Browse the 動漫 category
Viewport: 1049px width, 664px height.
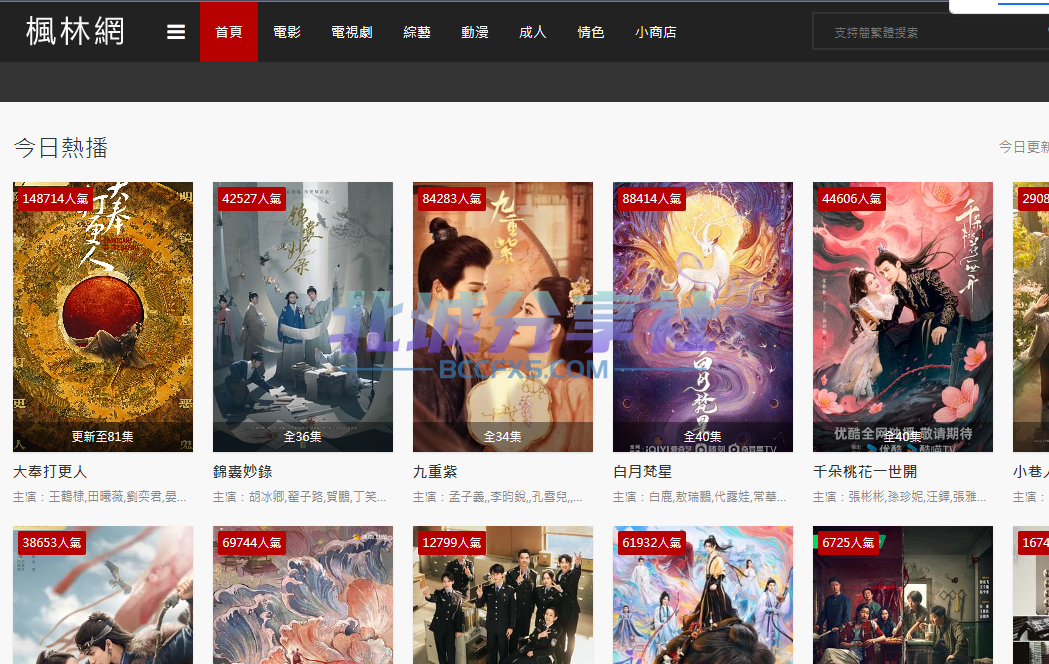coord(475,32)
